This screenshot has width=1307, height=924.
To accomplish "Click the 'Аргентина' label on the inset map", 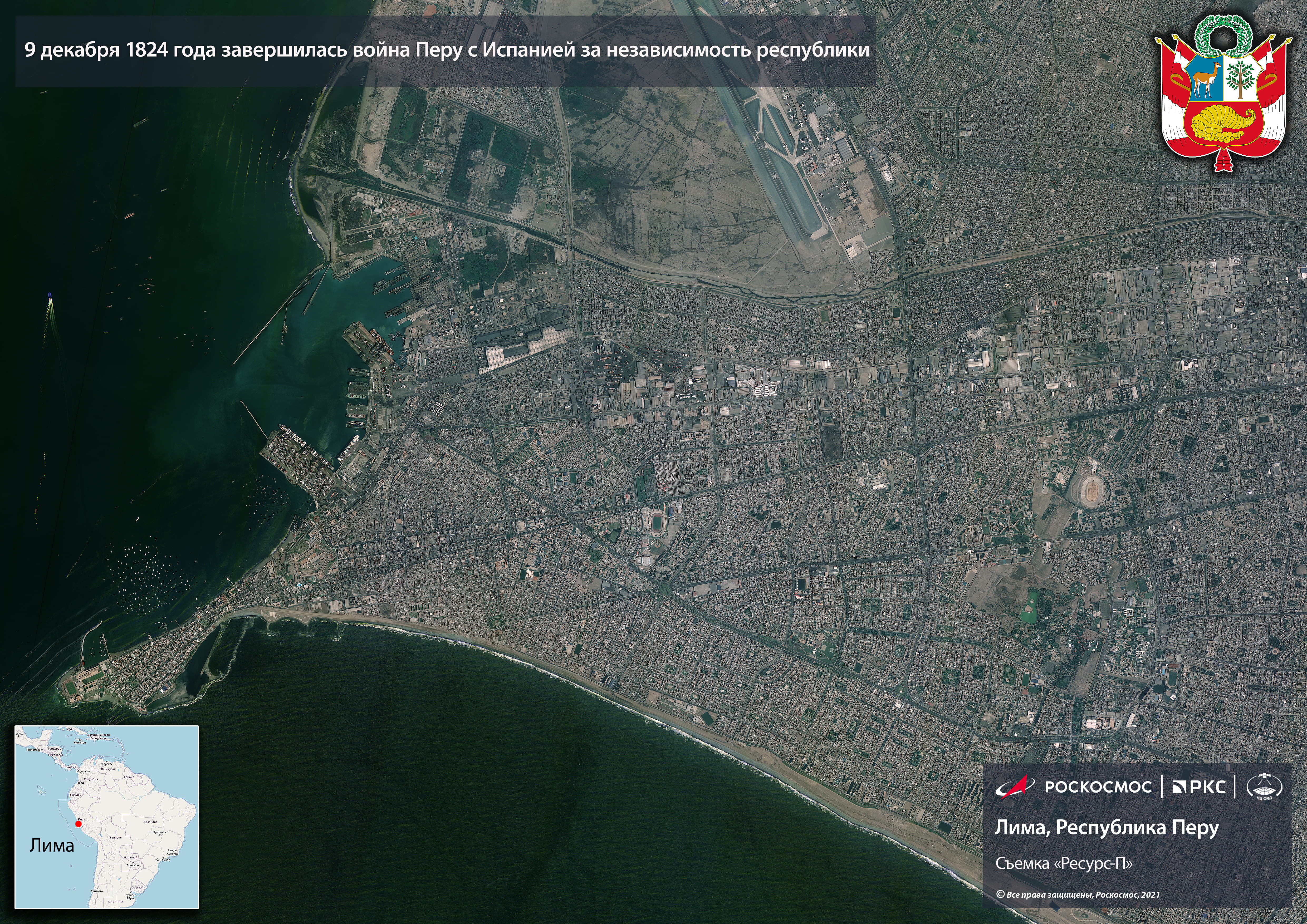I will (x=116, y=902).
